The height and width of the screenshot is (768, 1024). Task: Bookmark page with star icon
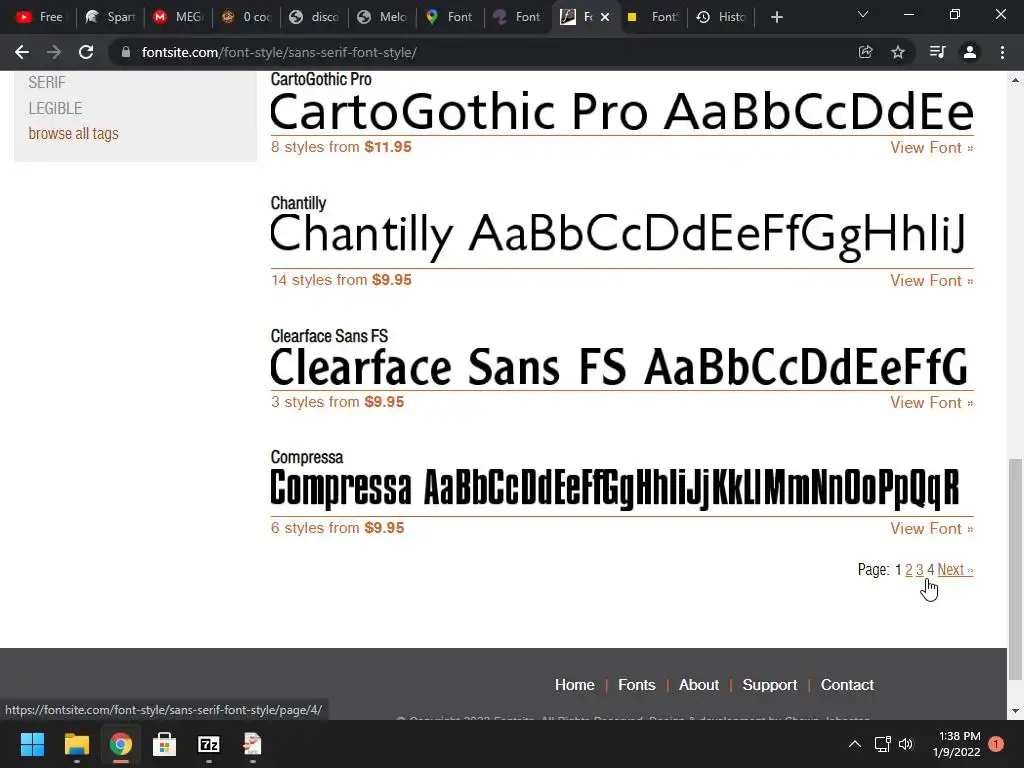[x=898, y=52]
